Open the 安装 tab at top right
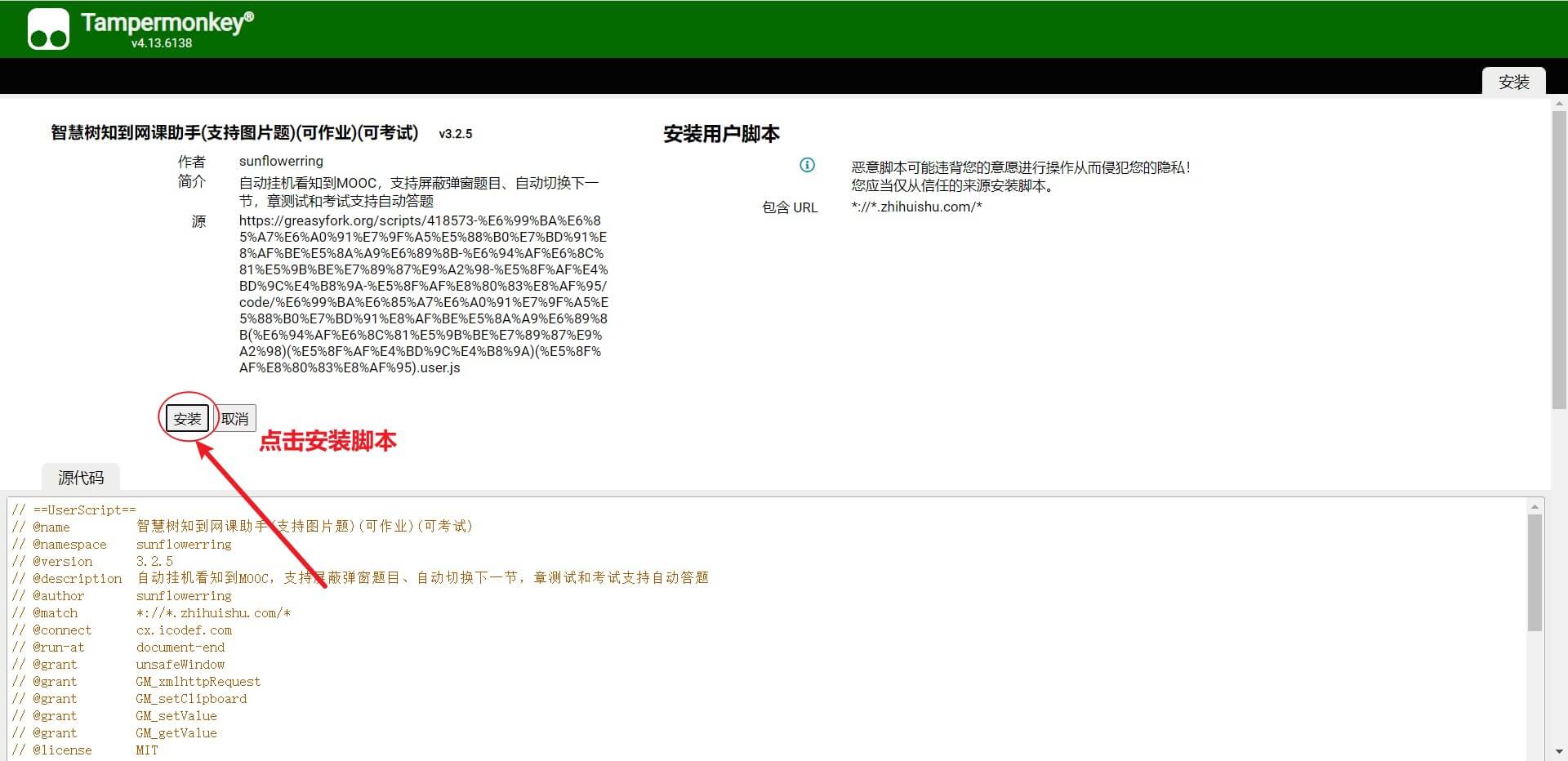 point(1513,82)
